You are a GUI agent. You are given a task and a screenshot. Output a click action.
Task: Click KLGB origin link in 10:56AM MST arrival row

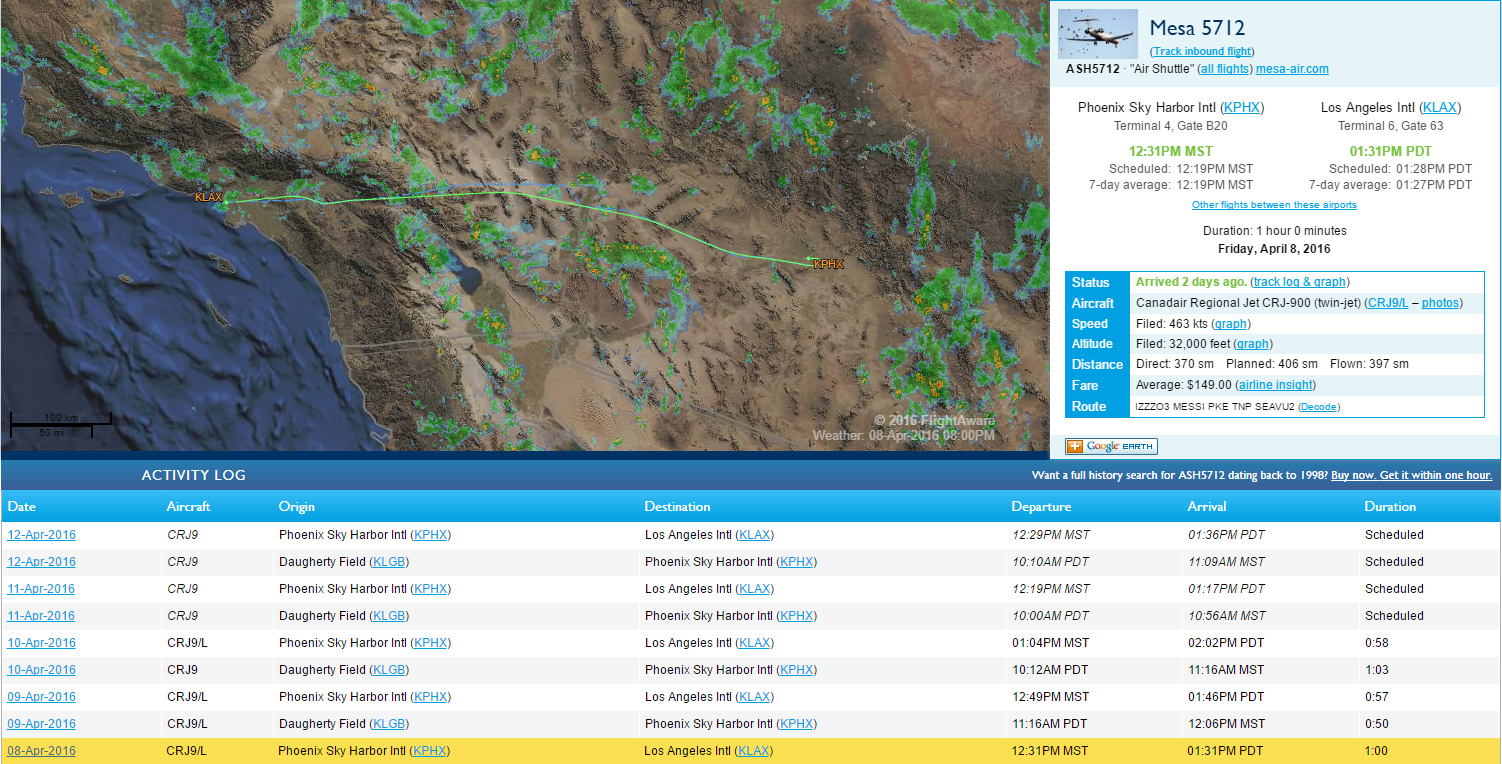click(x=389, y=616)
